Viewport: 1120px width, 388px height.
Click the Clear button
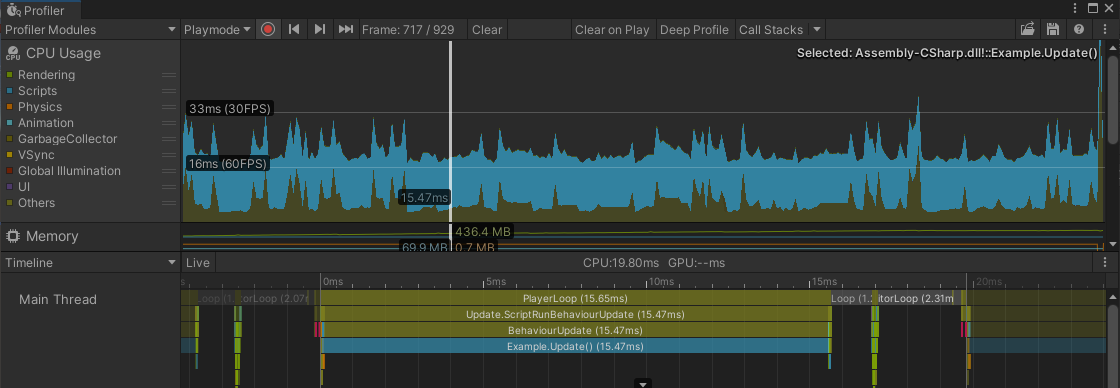(487, 29)
